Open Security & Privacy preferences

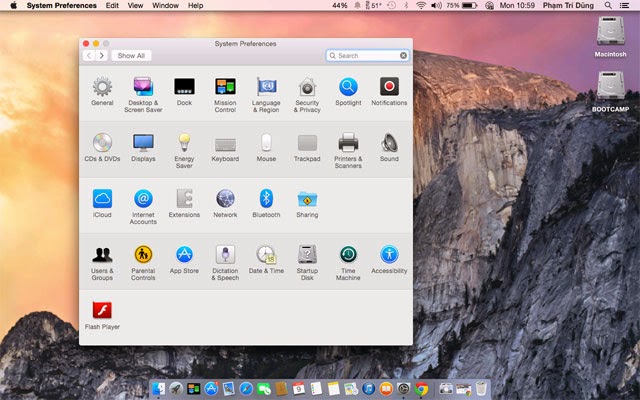click(x=307, y=95)
